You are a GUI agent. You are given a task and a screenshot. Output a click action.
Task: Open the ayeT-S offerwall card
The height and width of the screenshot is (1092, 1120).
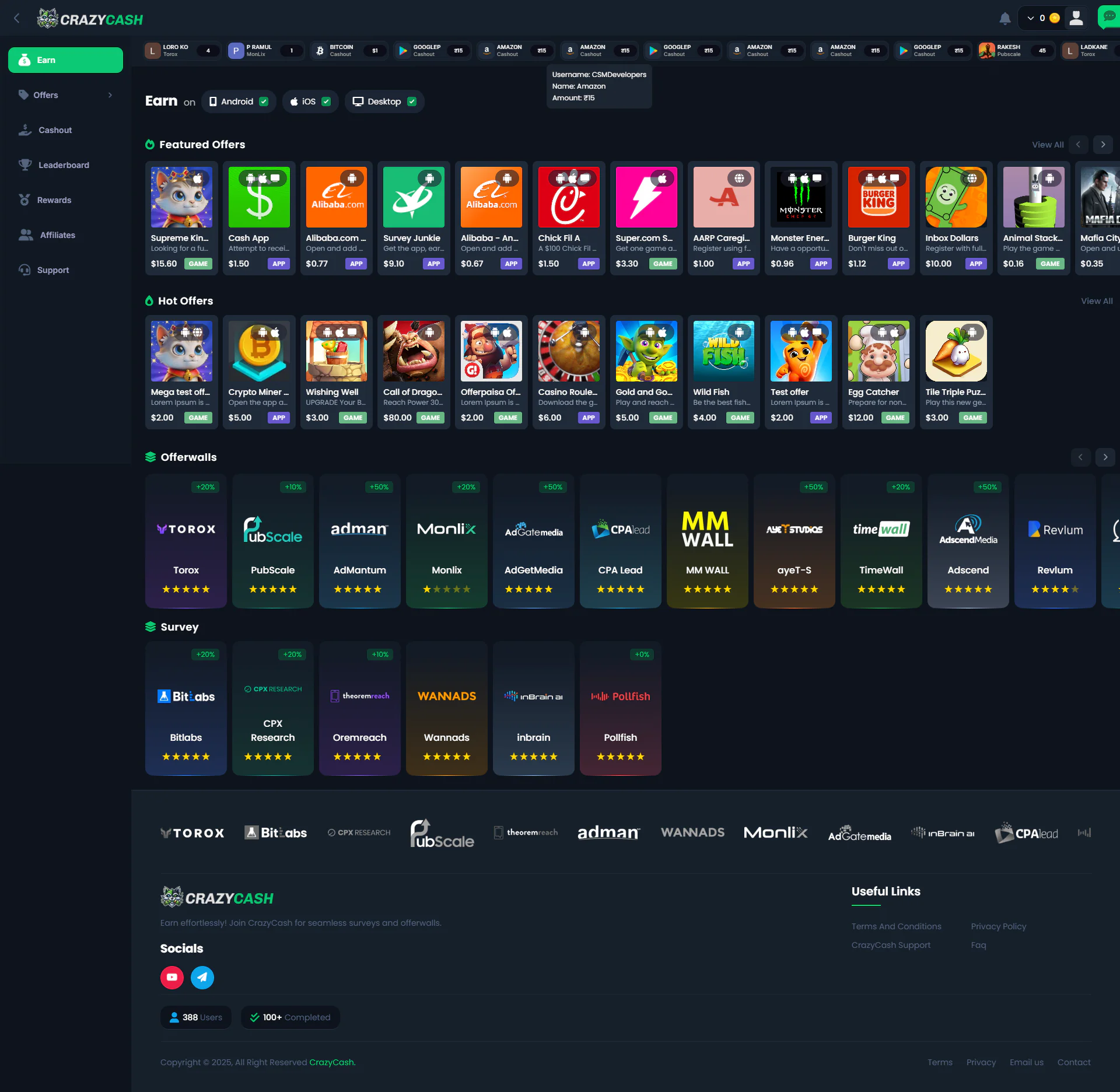point(794,541)
